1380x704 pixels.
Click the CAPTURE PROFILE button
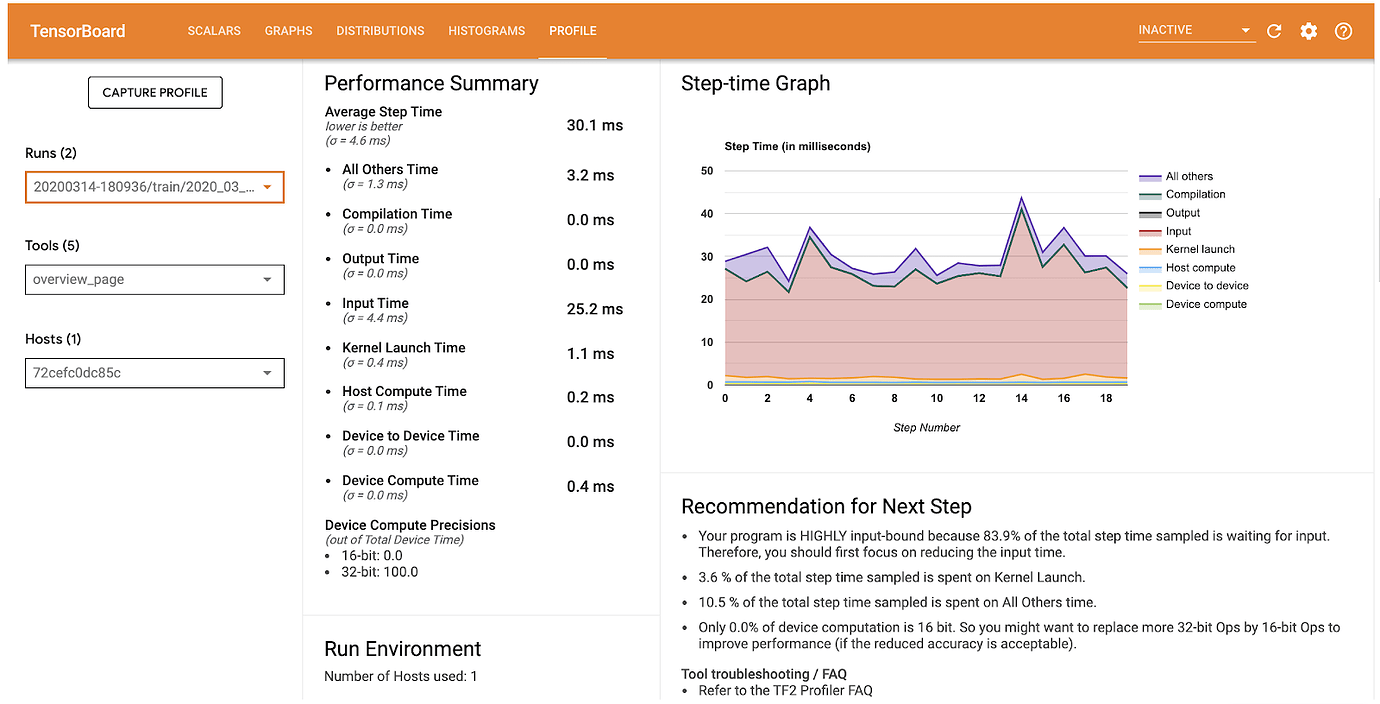(154, 92)
